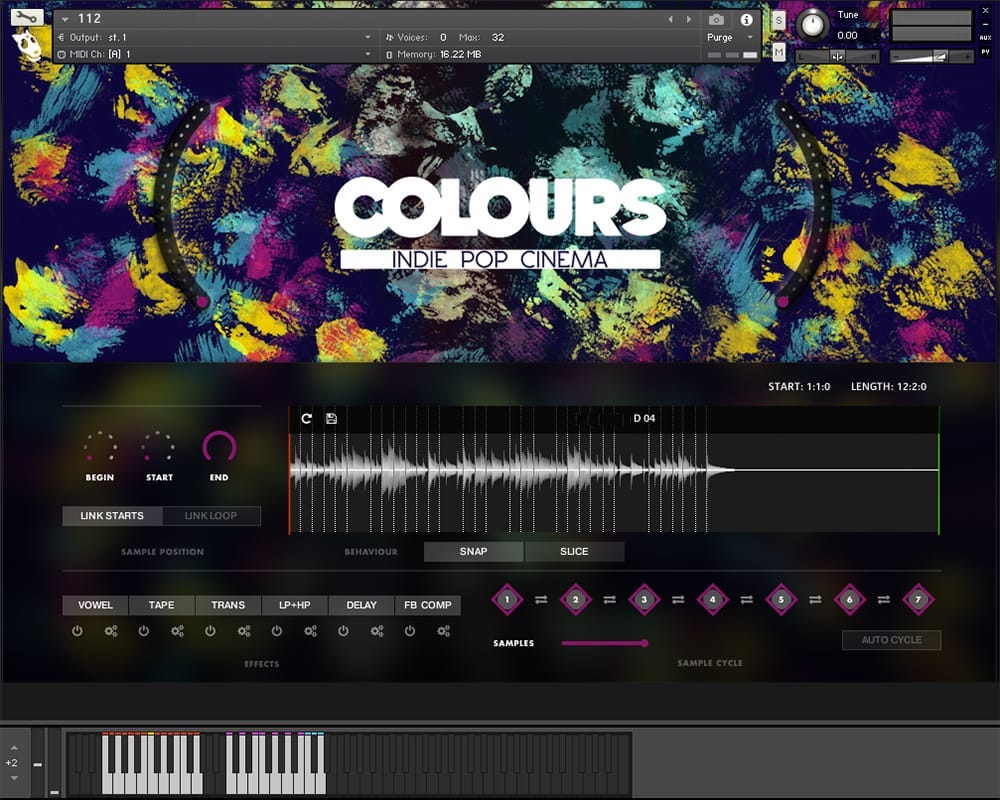The height and width of the screenshot is (800, 1000).
Task: Toggle the Solo S button
Action: (779, 19)
